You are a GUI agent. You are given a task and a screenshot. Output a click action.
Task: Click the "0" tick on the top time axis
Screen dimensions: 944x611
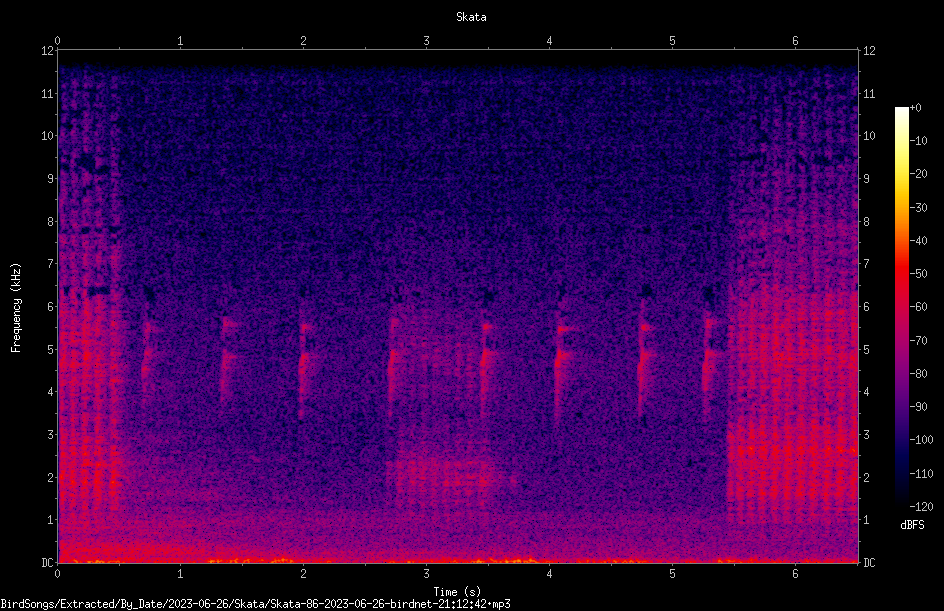pyautogui.click(x=57, y=41)
